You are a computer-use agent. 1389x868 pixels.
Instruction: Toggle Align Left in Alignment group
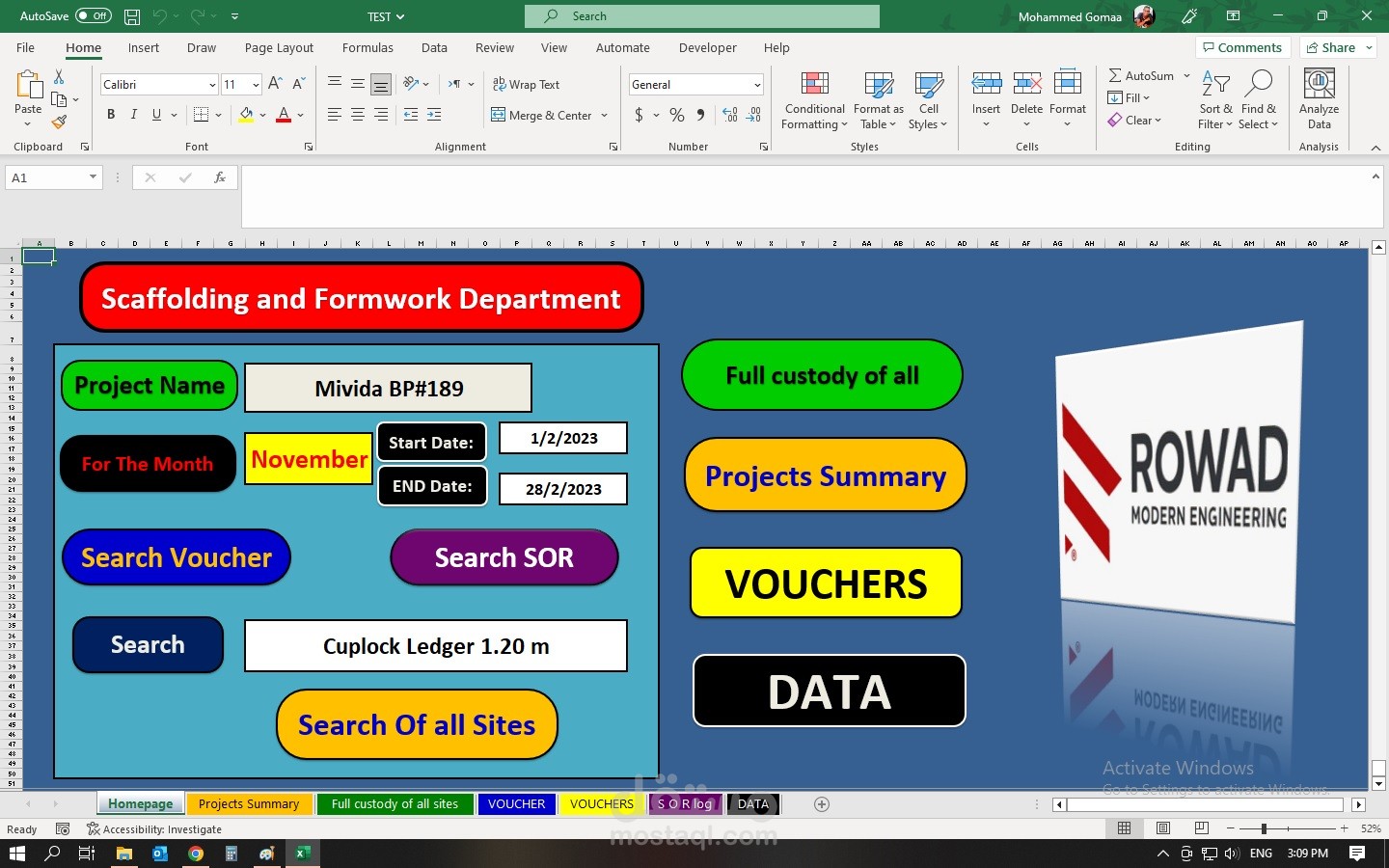point(335,115)
